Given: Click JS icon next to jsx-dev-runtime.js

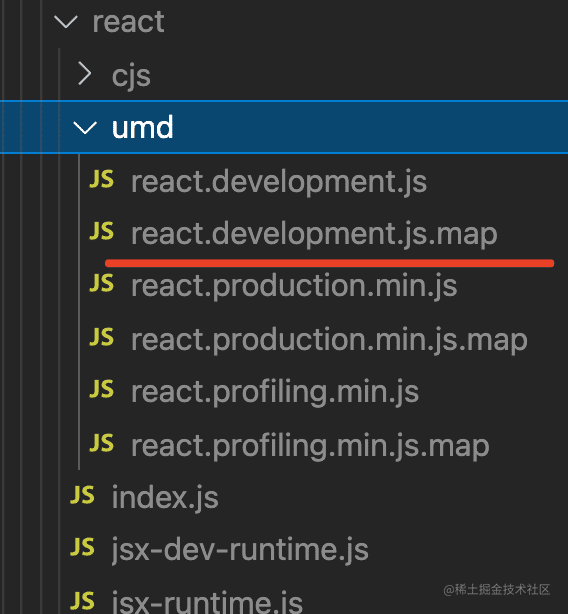Looking at the screenshot, I should click(x=82, y=547).
